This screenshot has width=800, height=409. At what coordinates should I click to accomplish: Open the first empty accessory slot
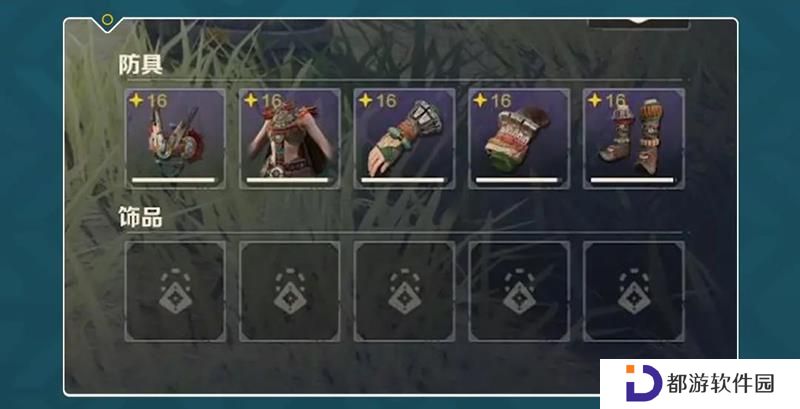[x=175, y=291]
